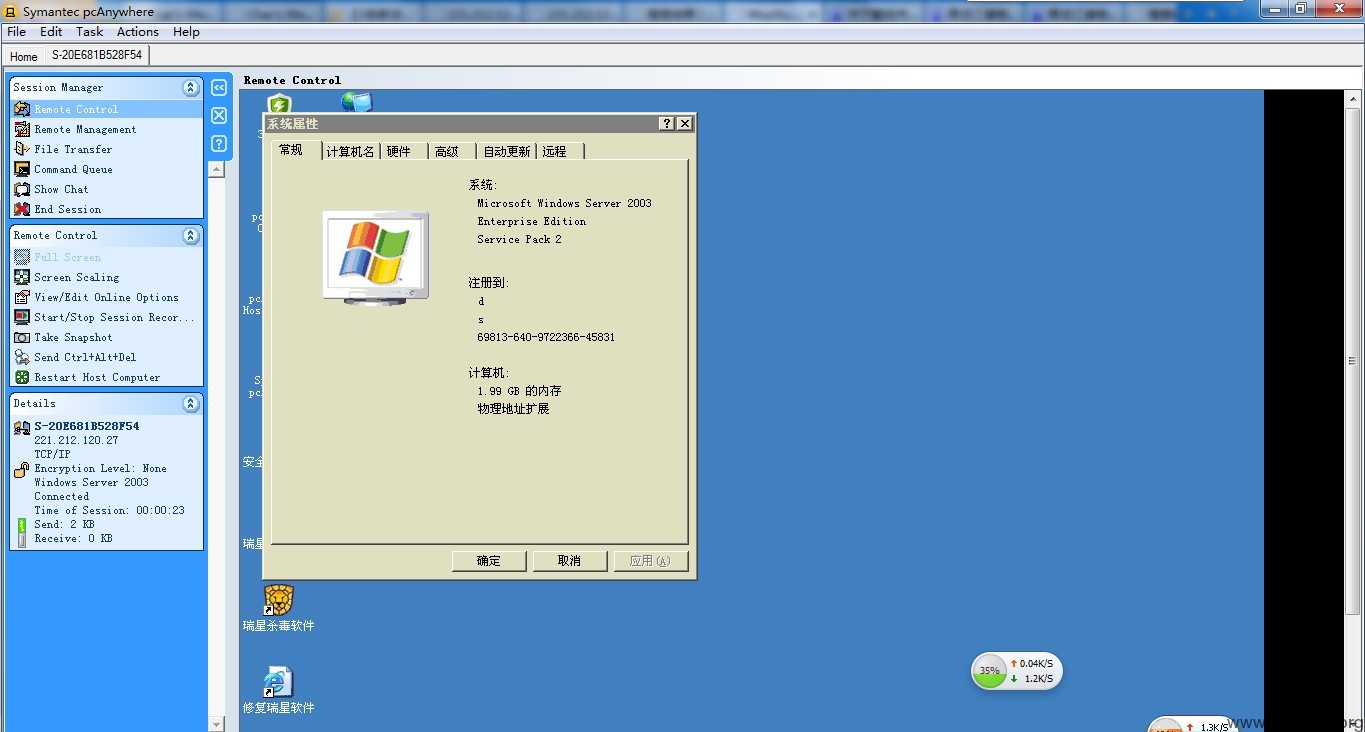Close the 系统属性 dialog
Viewport: 1365px width, 732px height.
(685, 123)
